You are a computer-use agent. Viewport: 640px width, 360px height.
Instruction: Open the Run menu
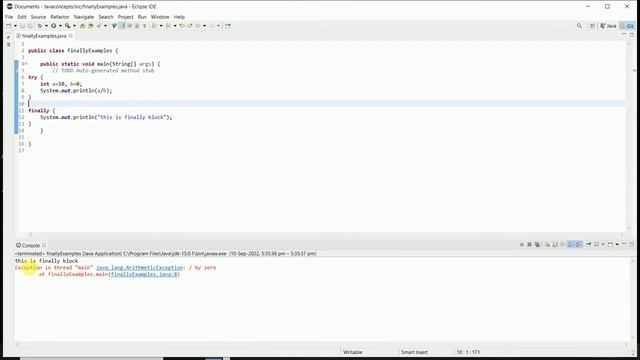(142, 17)
